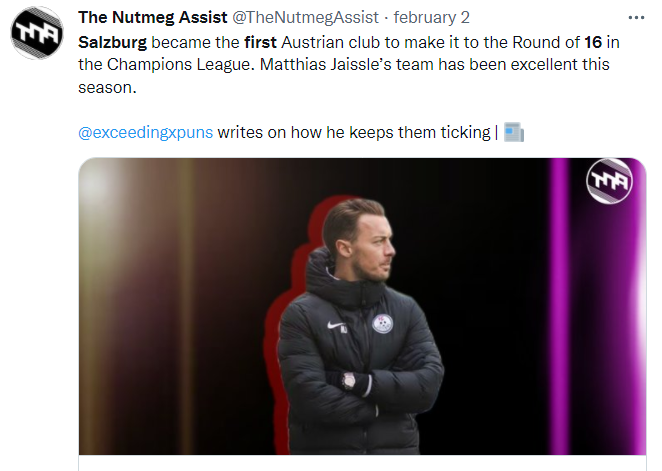Open the tweet's three-dot more menu
662x471 pixels.
(636, 18)
